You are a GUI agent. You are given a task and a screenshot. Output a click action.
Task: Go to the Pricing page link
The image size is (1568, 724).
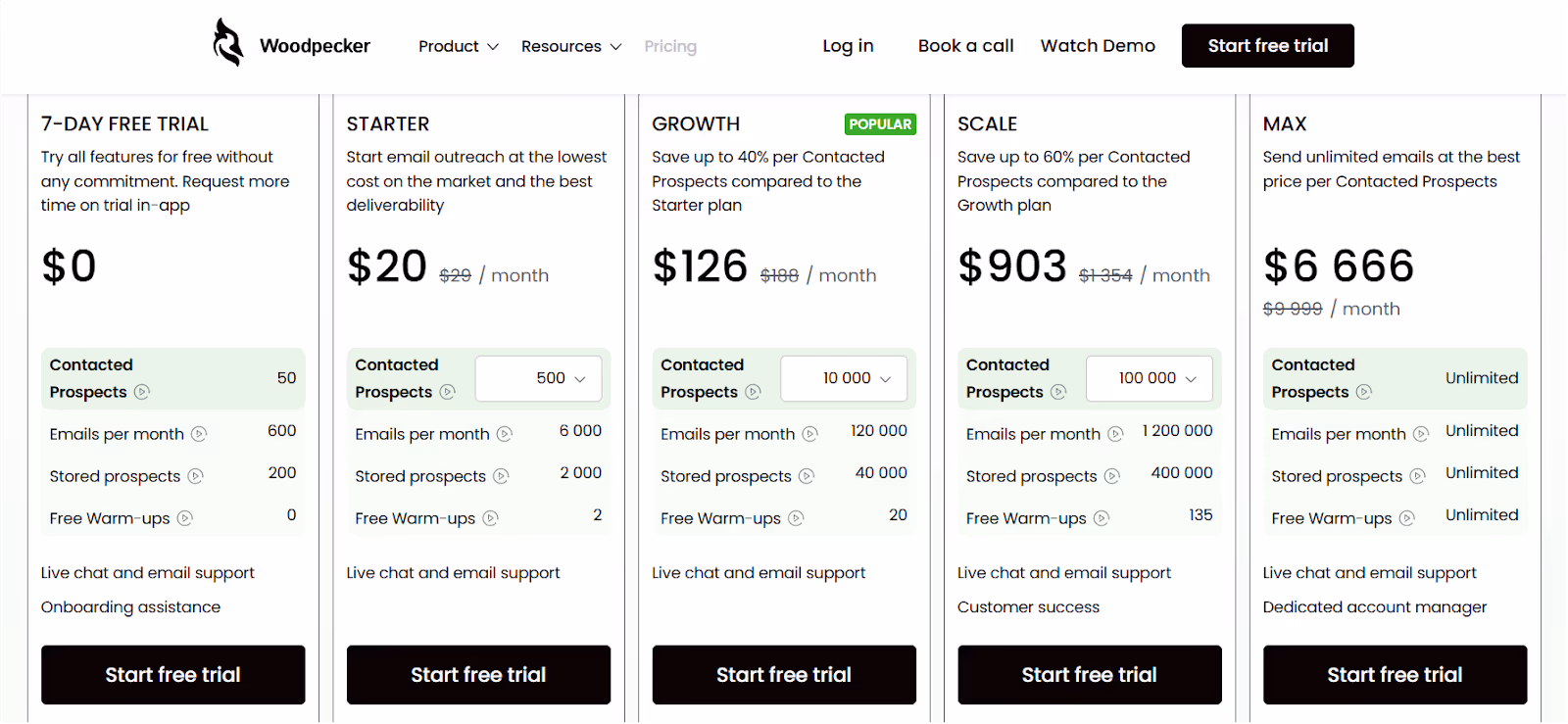[670, 46]
